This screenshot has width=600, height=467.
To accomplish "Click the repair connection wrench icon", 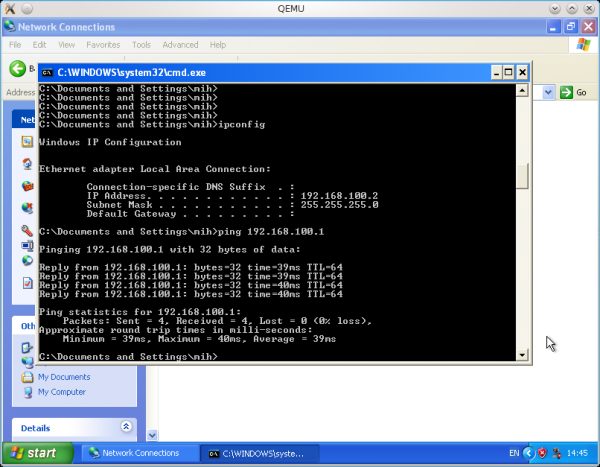I will click(27, 230).
